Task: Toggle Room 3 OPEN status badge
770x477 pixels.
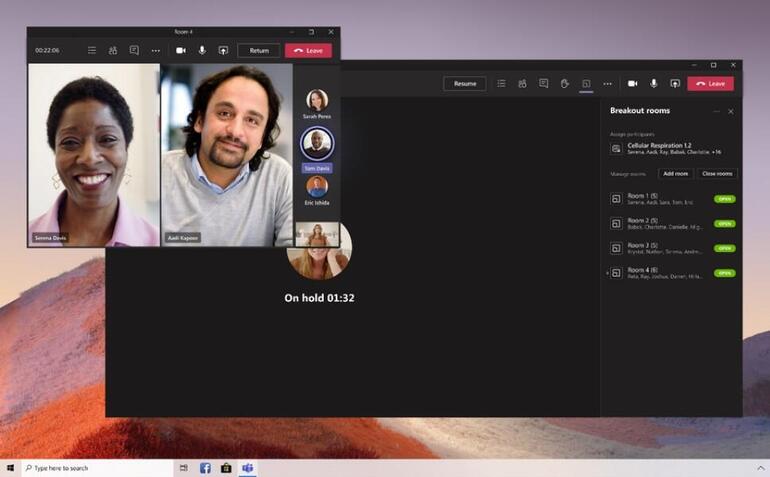Action: click(725, 248)
